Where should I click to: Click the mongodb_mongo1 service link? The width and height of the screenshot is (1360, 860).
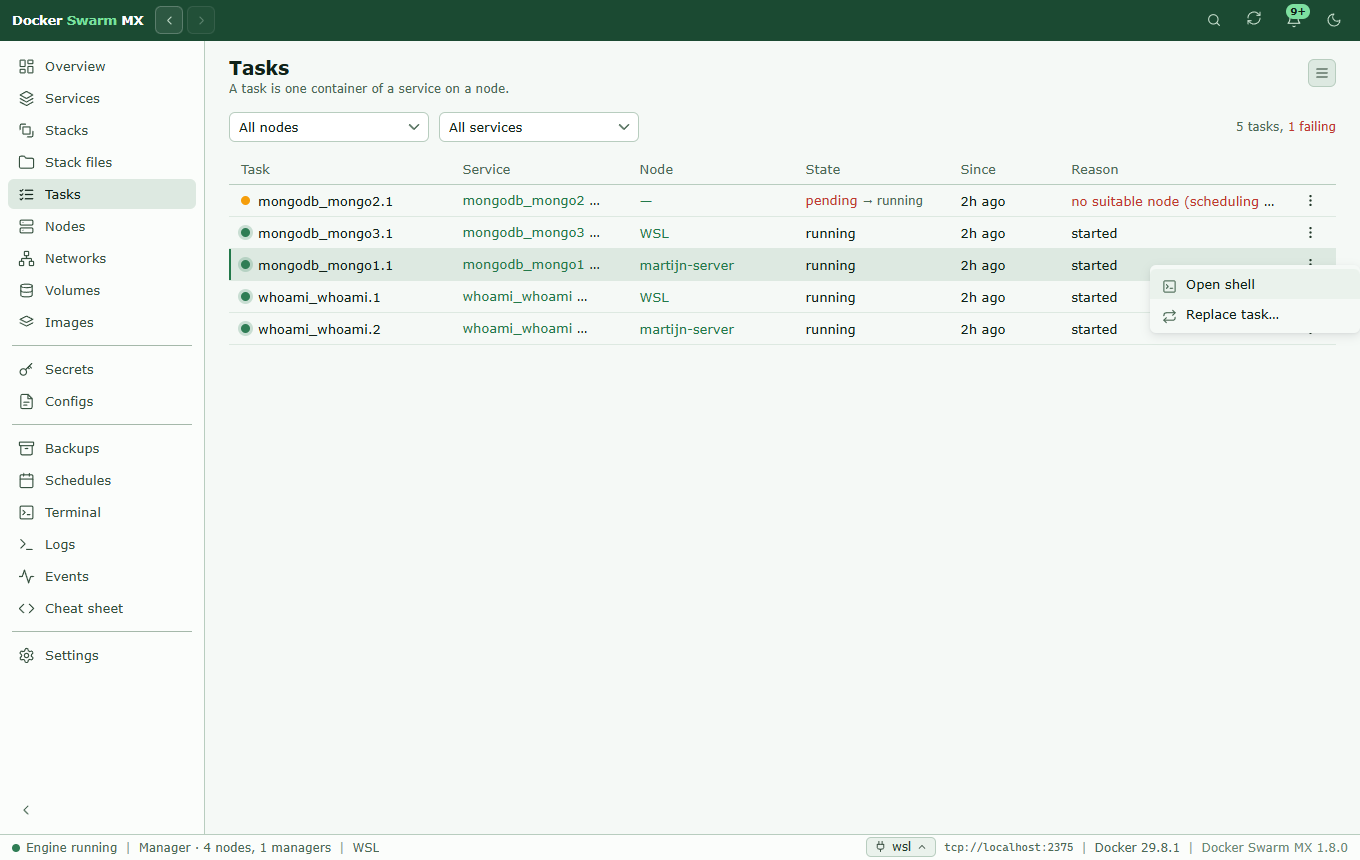click(523, 265)
